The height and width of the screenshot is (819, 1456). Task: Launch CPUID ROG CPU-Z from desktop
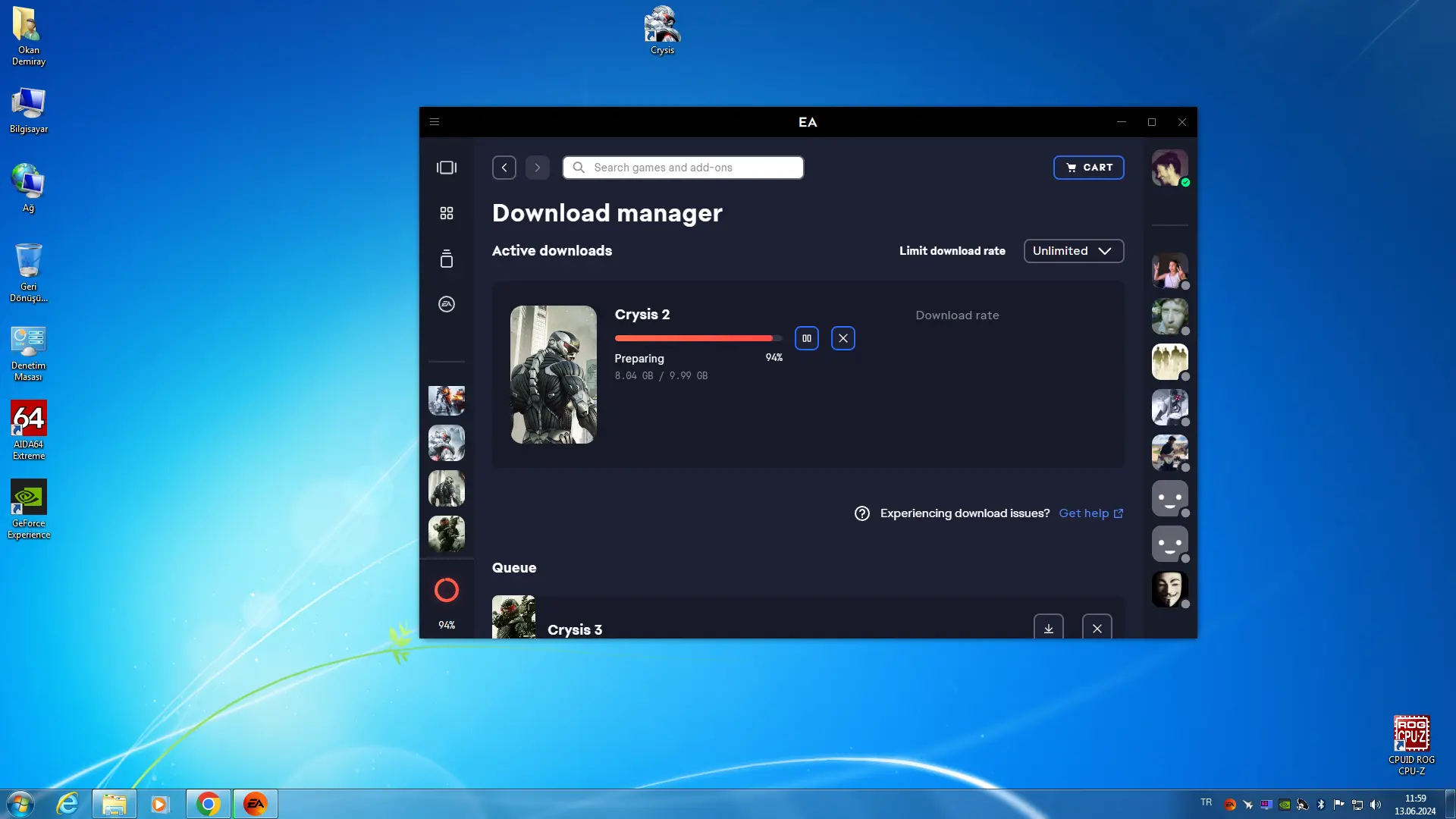(1411, 746)
